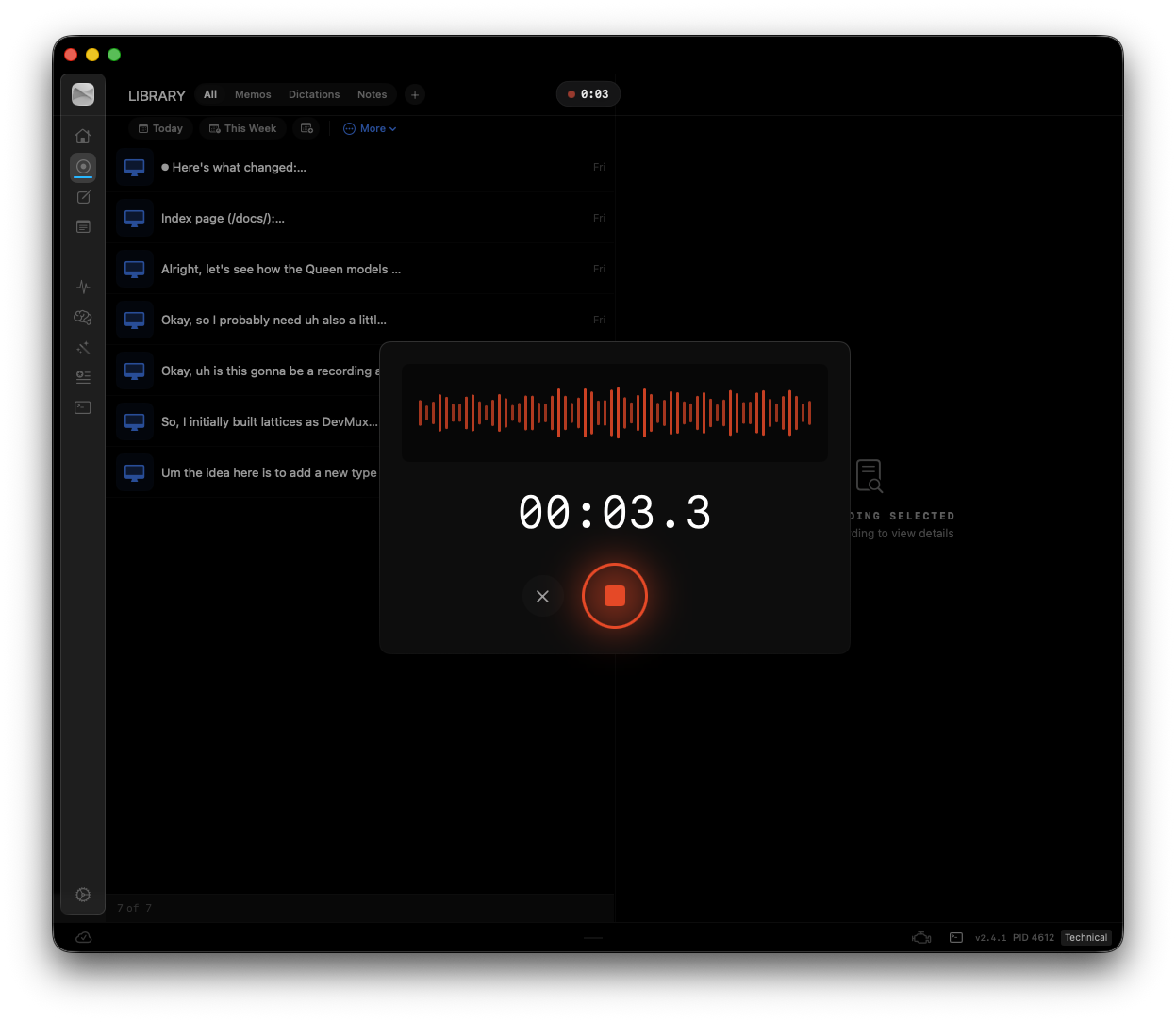The height and width of the screenshot is (1022, 1176).
Task: Click the PID 4612 status text
Action: coord(1034,937)
